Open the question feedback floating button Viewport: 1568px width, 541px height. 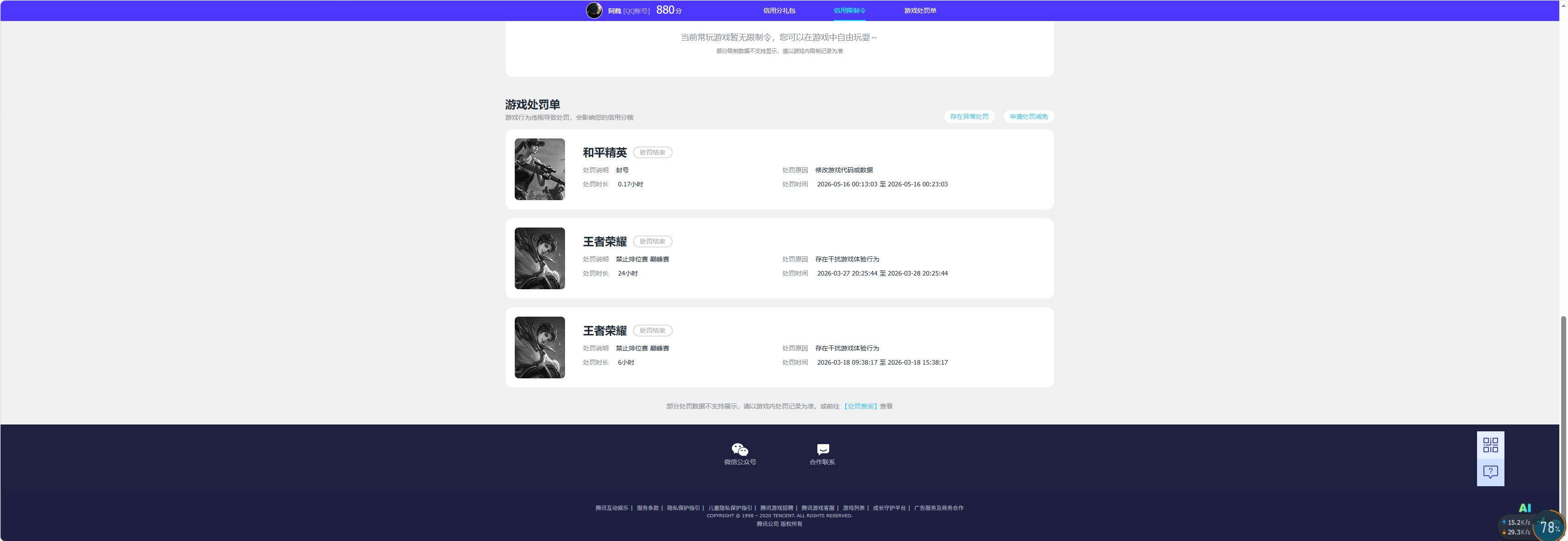pyautogui.click(x=1490, y=472)
